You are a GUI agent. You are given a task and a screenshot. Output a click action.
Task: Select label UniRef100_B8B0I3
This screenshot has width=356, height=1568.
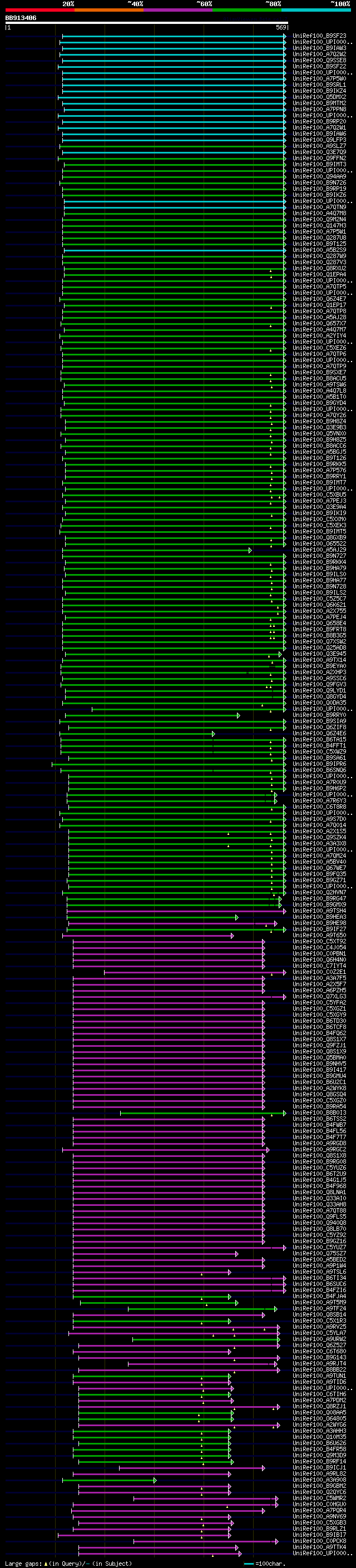[319, 1112]
